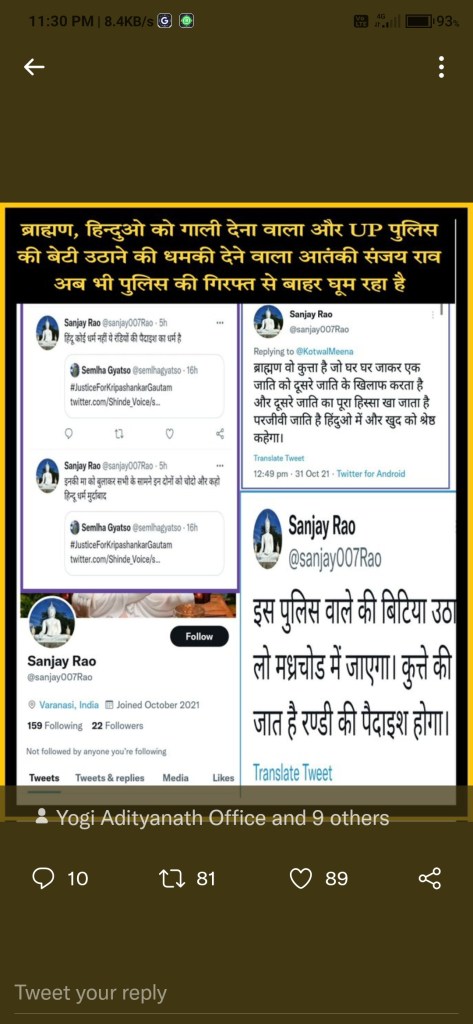Screen dimensions: 473x1024
Task: Open the share icon beside the like count
Action: [x=431, y=878]
